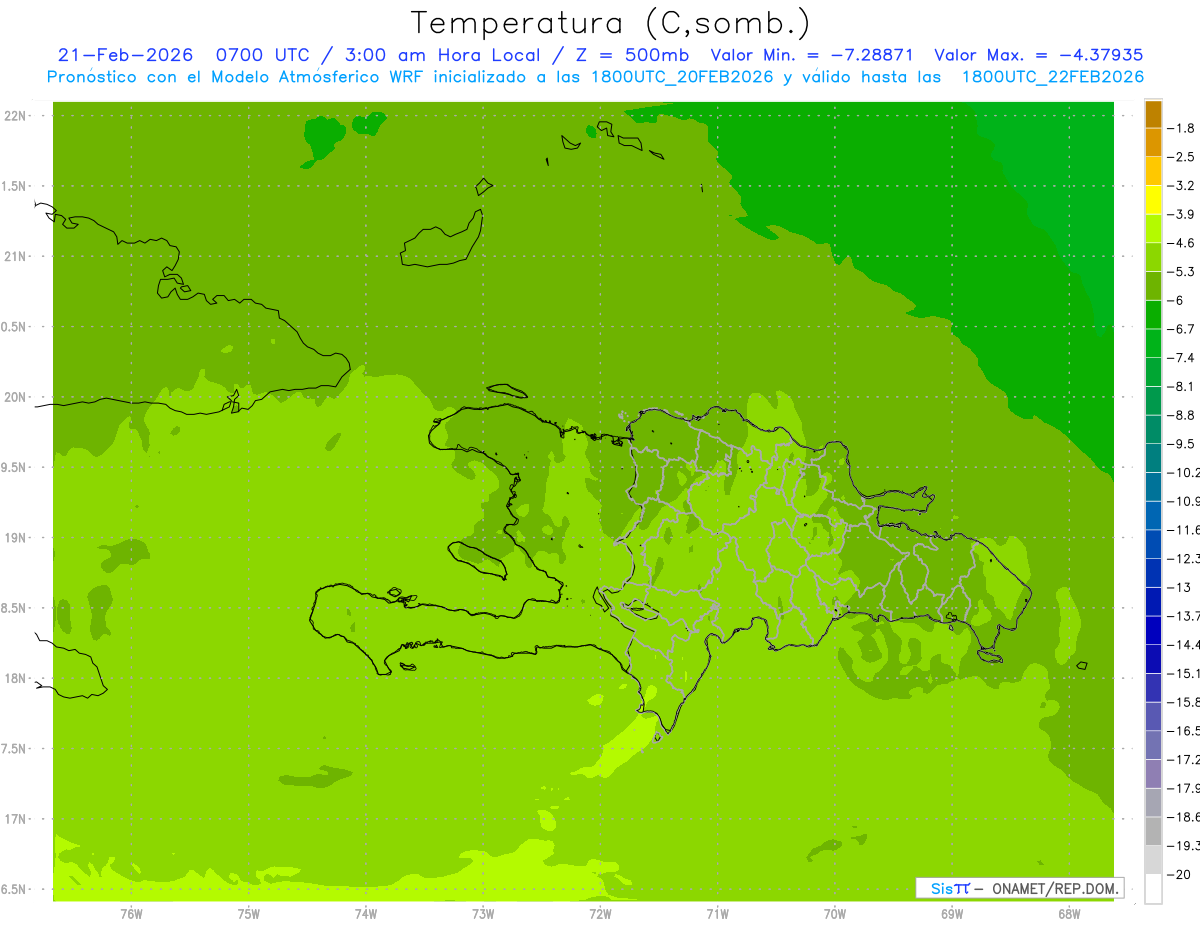Click the '73W' longitude label
This screenshot has width=1200, height=927.
[483, 913]
